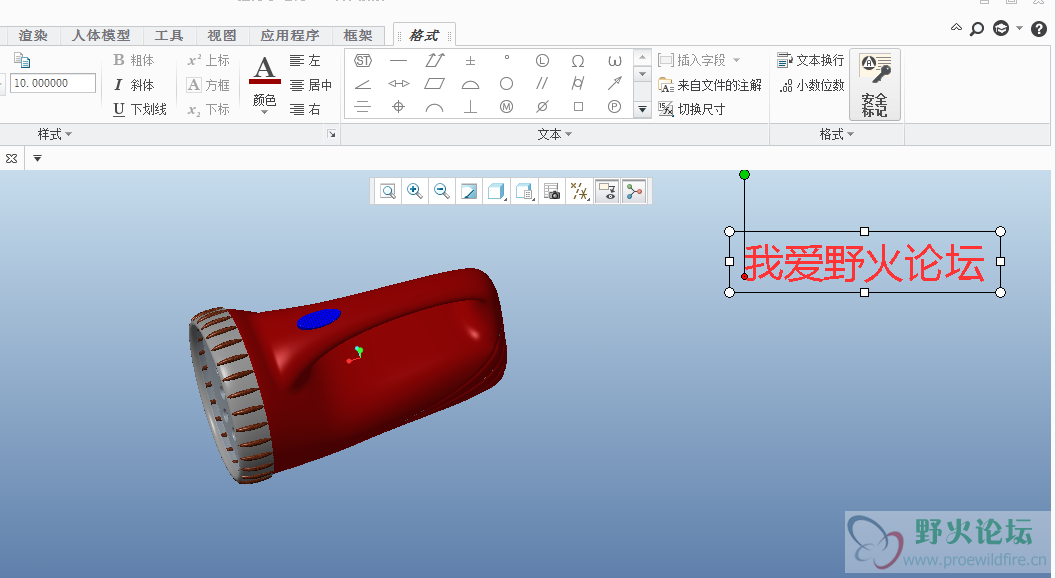Insert the angularity symbol

tap(363, 84)
